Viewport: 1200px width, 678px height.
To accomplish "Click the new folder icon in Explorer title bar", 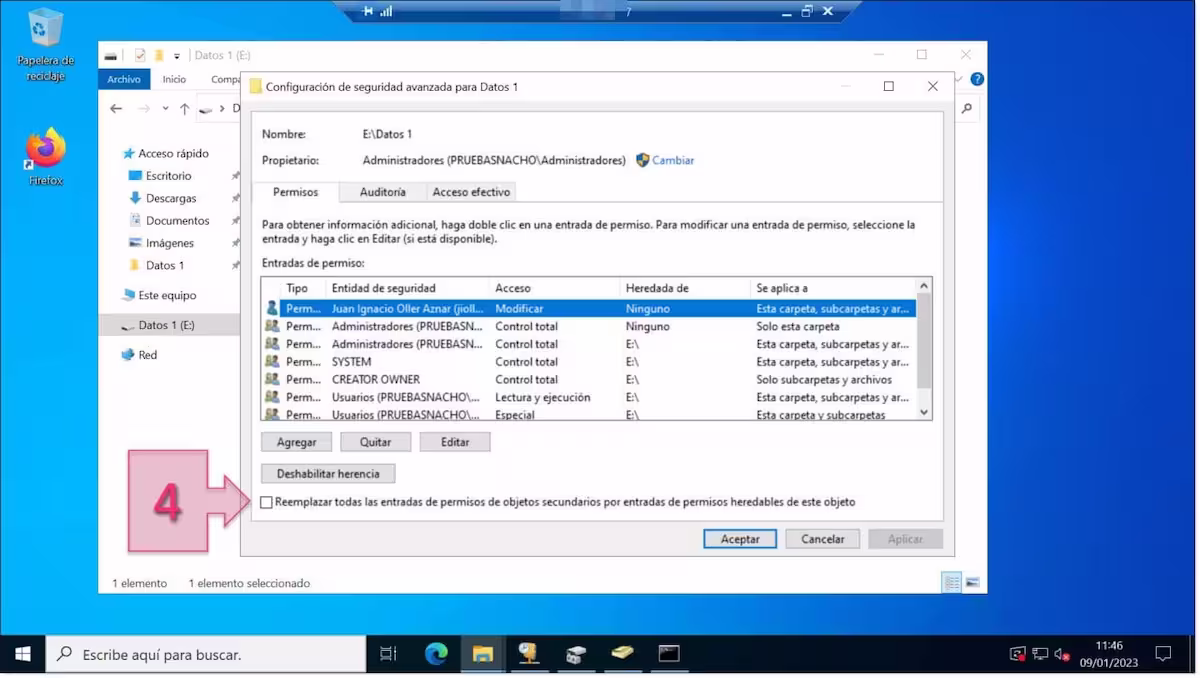I will coord(158,55).
